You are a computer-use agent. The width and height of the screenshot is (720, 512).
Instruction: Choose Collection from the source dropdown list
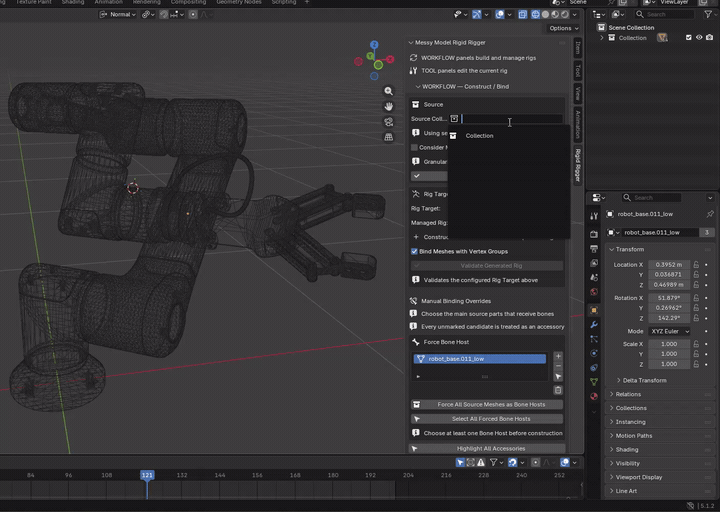[479, 136]
